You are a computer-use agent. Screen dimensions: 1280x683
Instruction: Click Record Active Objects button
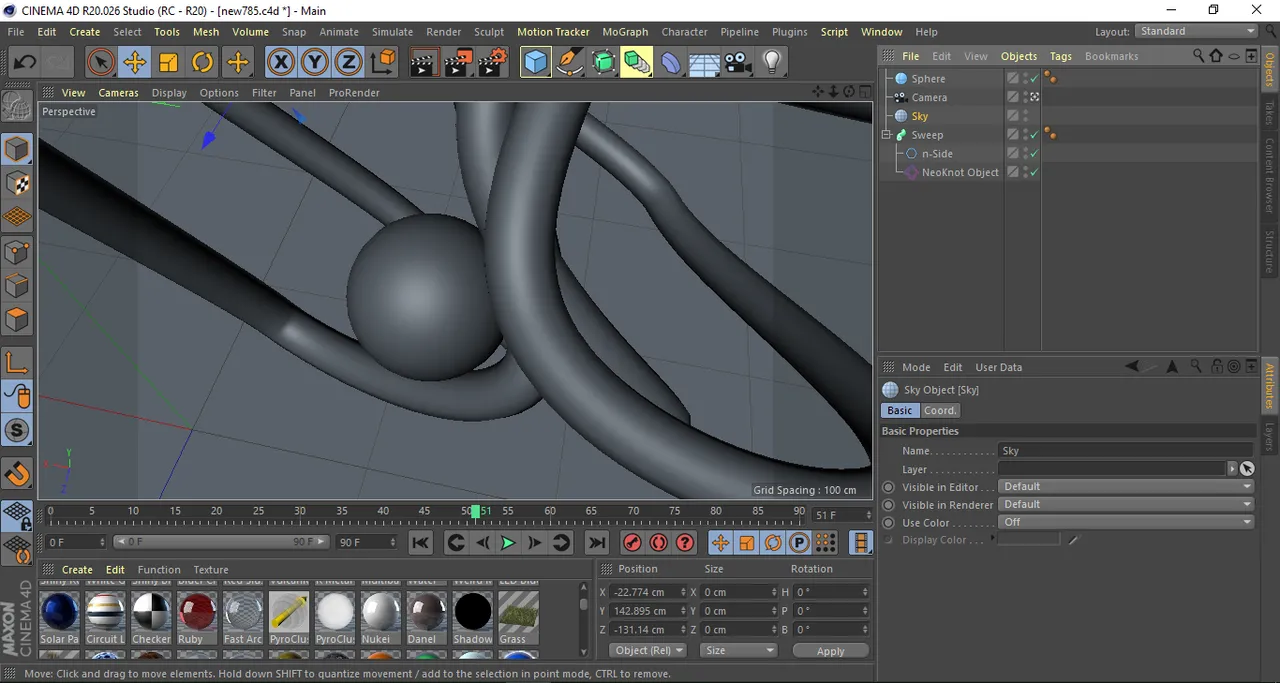632,543
